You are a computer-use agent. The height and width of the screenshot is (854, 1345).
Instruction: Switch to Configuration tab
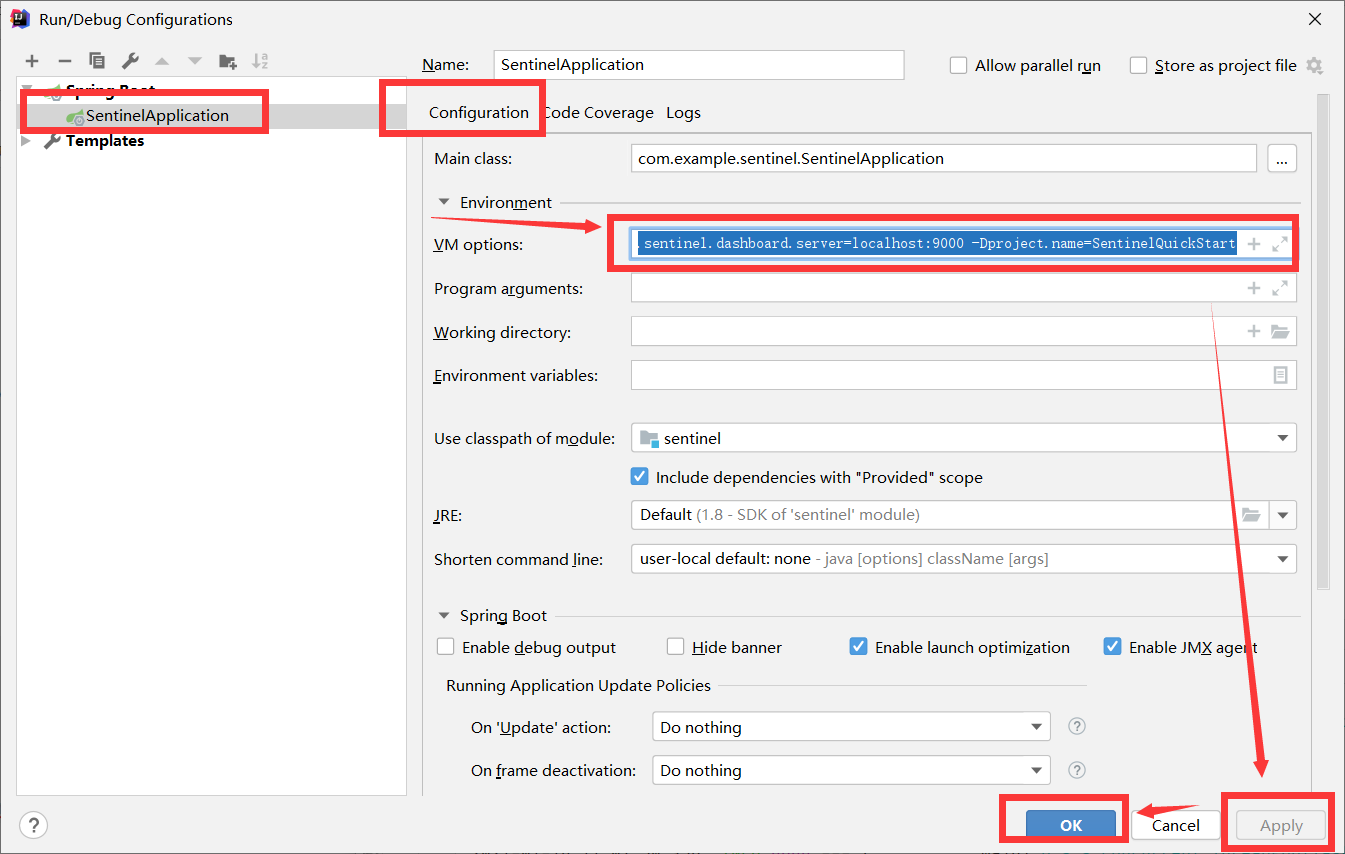[478, 112]
